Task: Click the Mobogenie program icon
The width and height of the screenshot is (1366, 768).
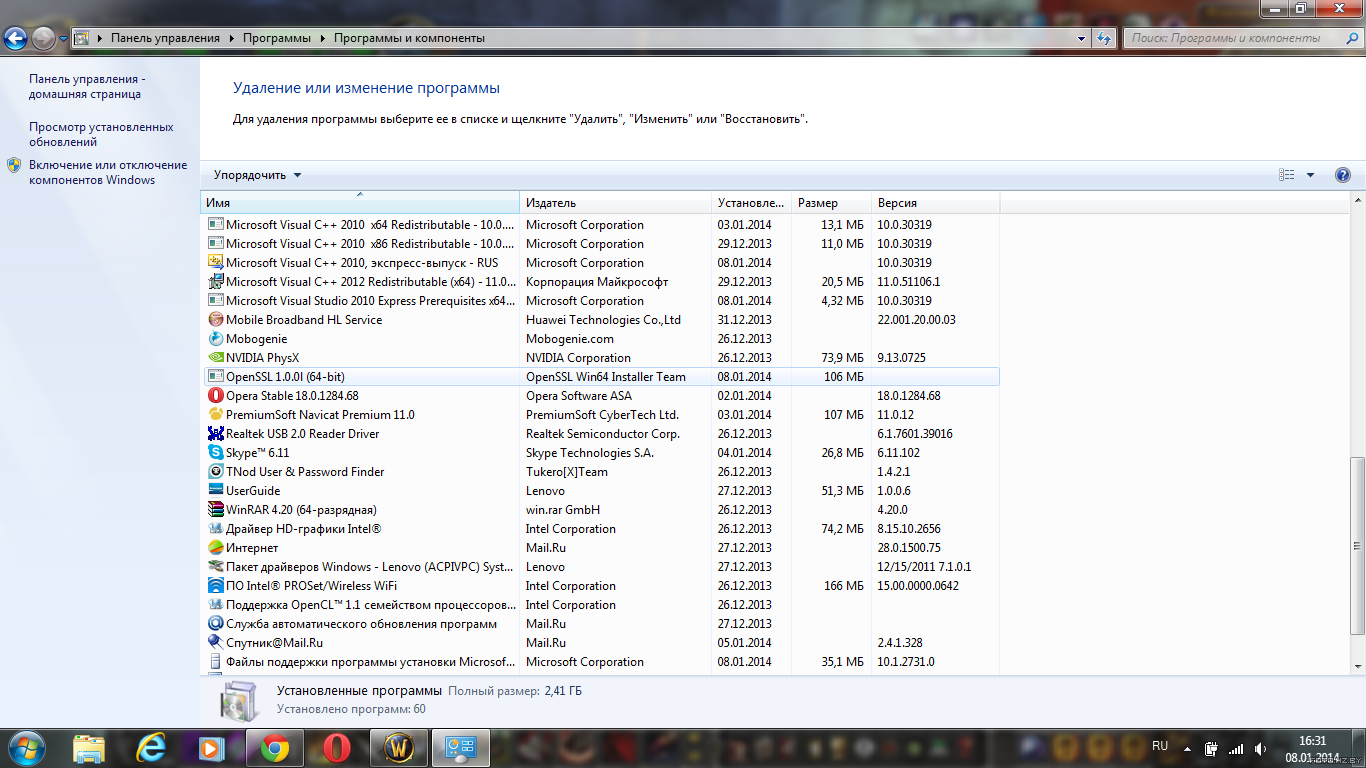Action: tap(216, 339)
